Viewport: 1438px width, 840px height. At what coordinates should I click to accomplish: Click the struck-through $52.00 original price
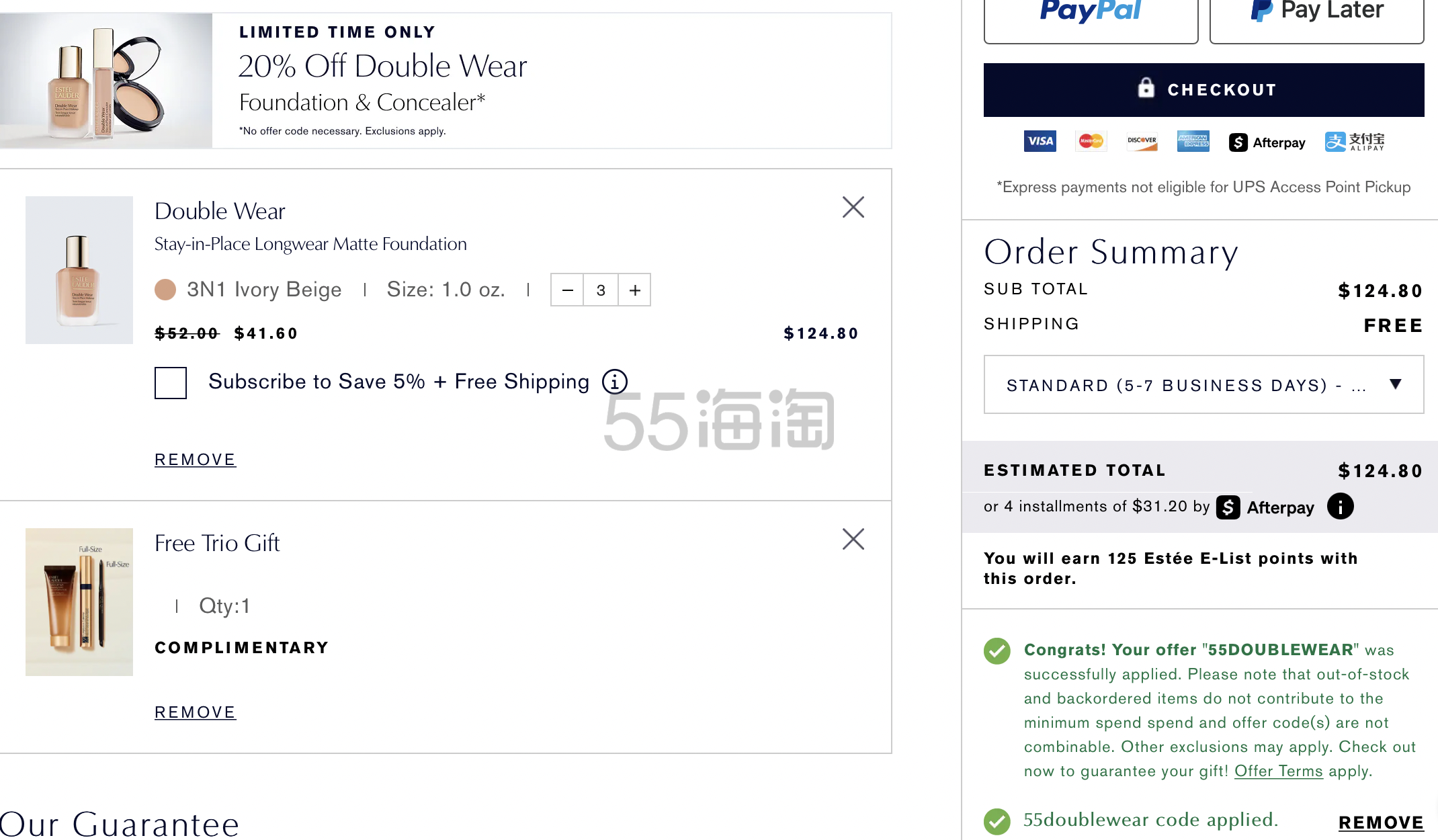pos(187,333)
